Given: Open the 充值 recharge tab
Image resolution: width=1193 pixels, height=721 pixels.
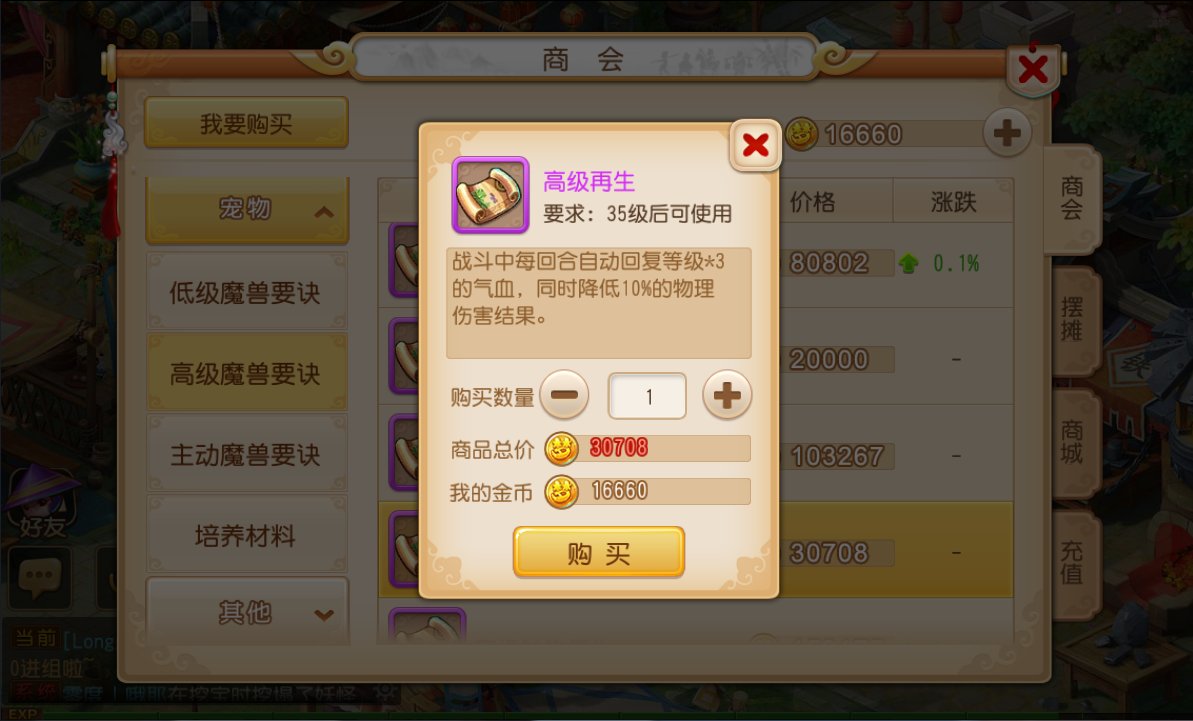Looking at the screenshot, I should 1073,563.
